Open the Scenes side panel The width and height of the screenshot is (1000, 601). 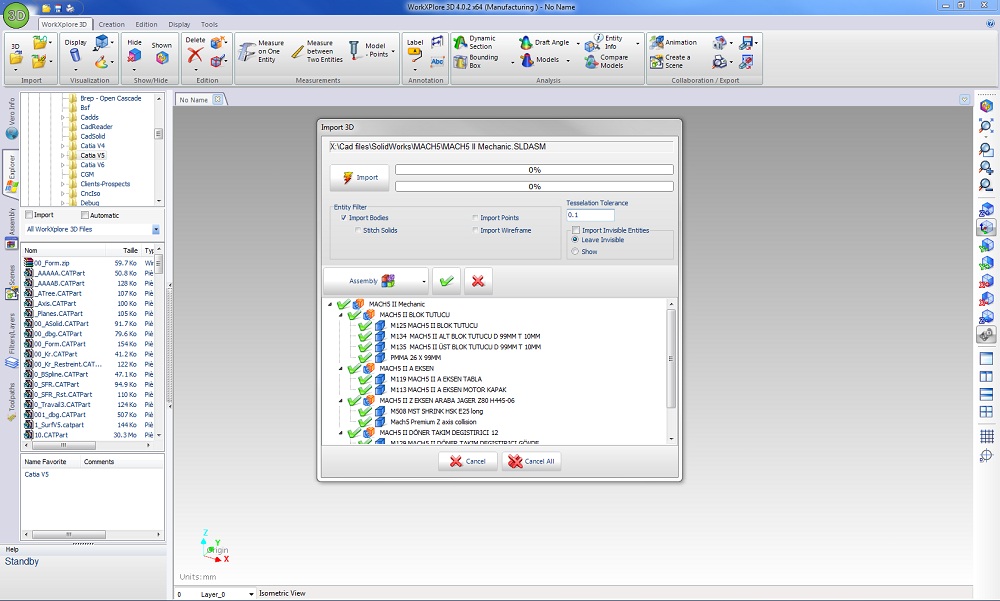11,283
